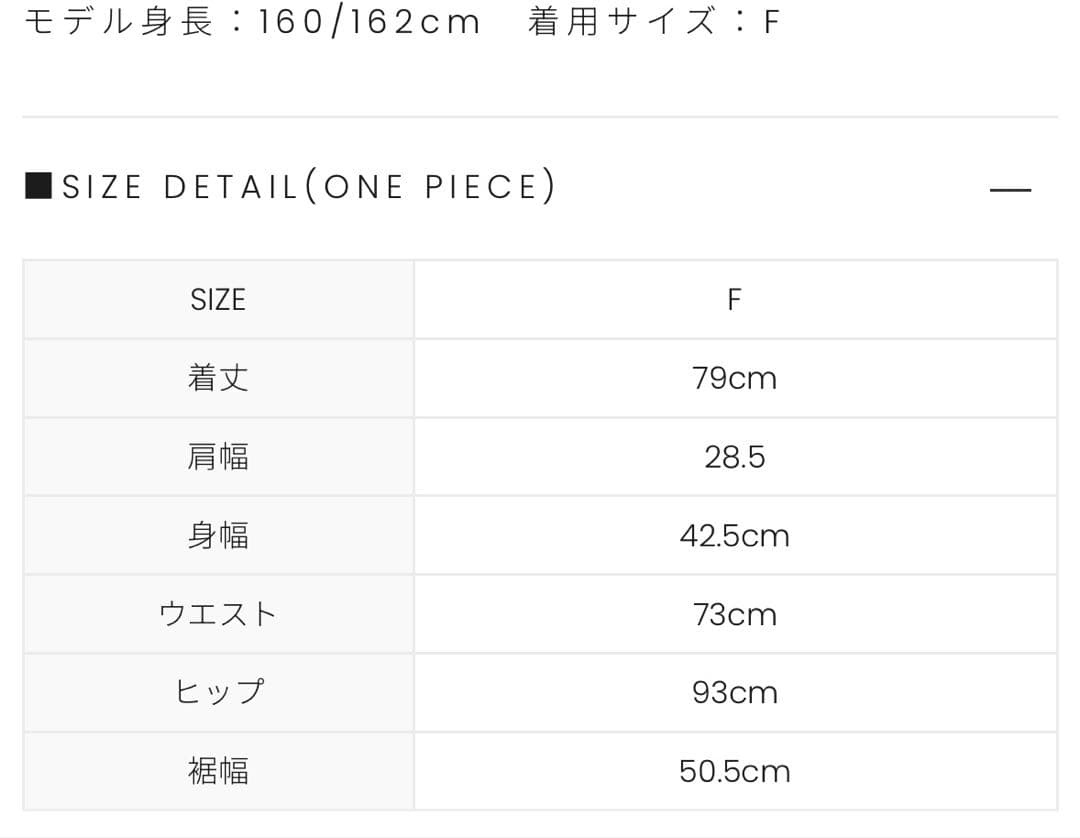Select the 42.5cm measurement value
Image resolution: width=1080 pixels, height=838 pixels.
point(735,535)
